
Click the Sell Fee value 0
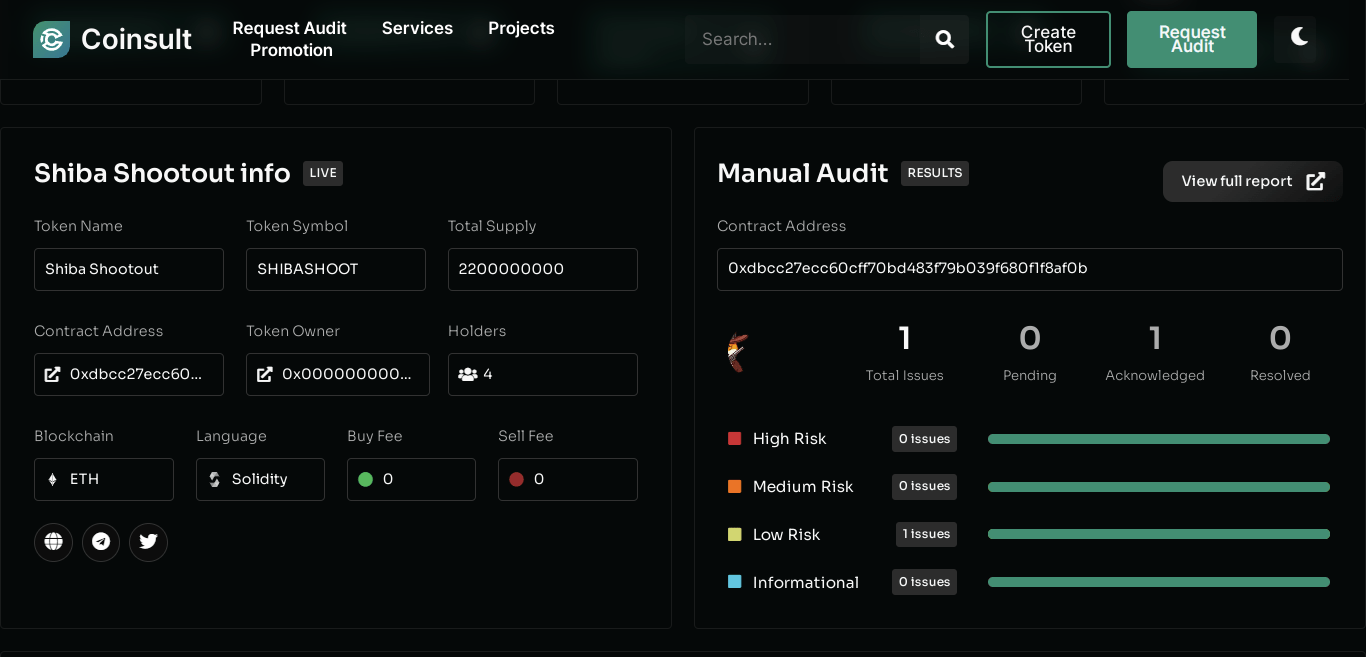click(x=539, y=479)
